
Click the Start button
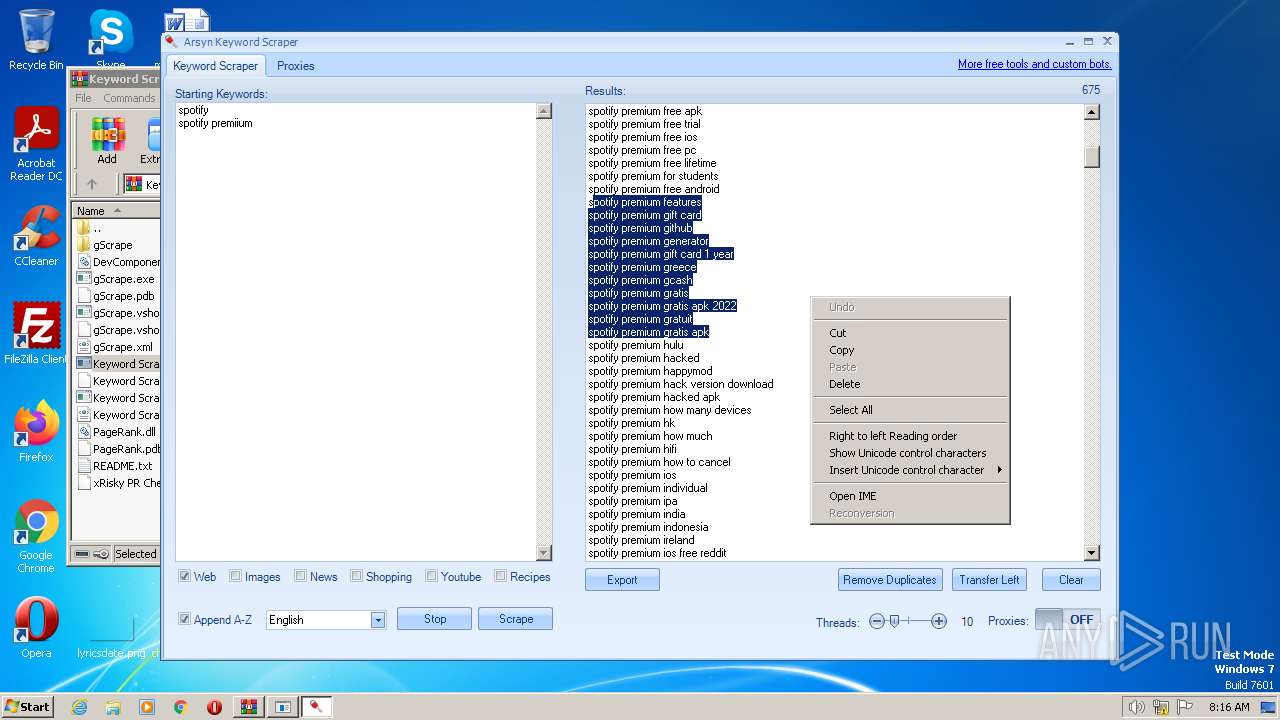pos(28,707)
